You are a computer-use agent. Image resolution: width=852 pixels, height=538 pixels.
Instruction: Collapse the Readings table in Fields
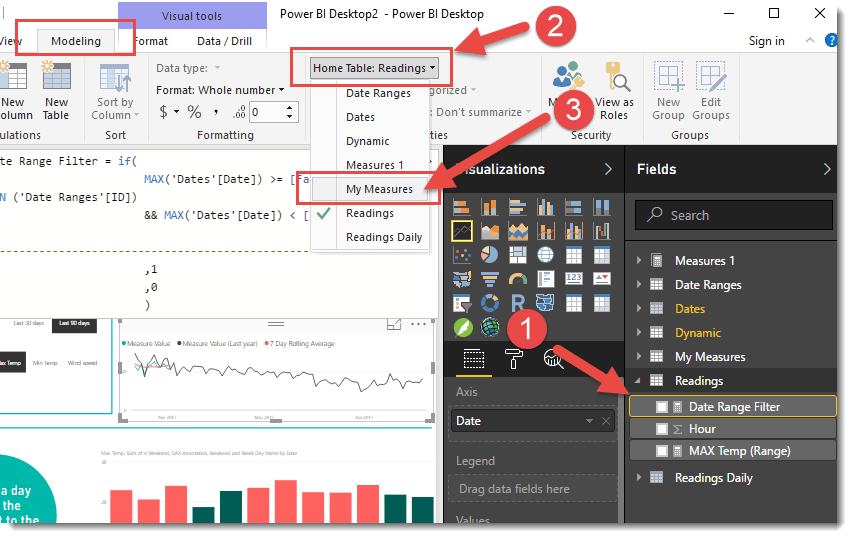click(x=638, y=381)
